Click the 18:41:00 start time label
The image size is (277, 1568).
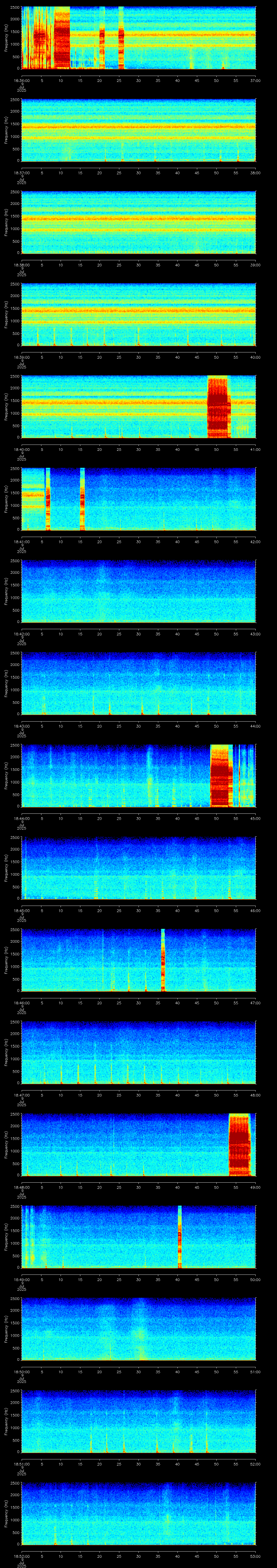[x=21, y=542]
